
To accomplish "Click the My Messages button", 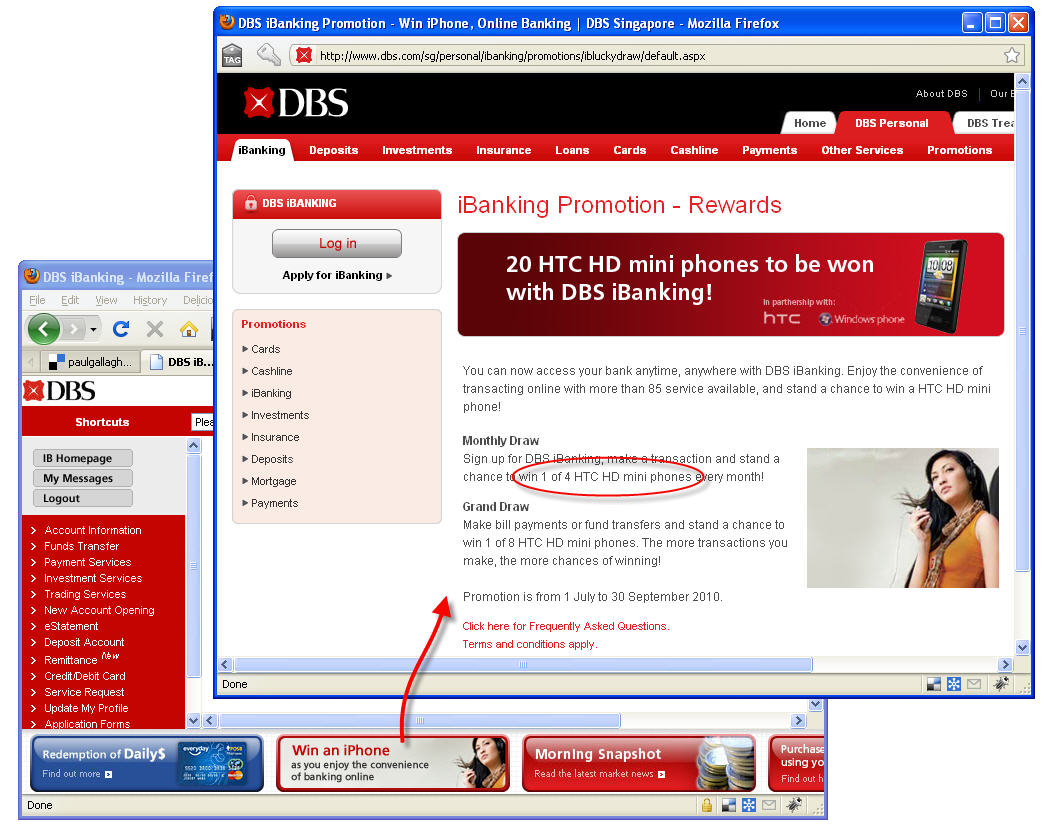I will tap(83, 478).
